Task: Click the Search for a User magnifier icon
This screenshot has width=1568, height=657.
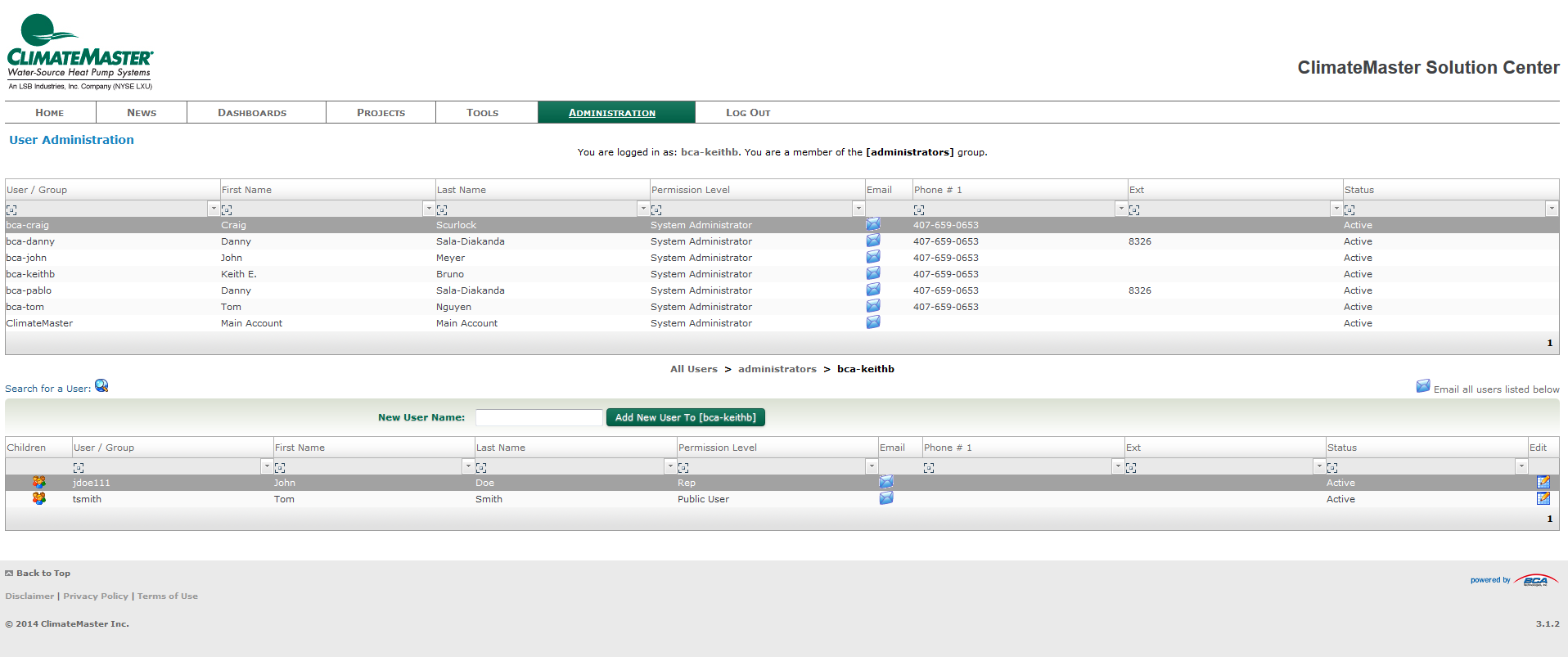Action: tap(101, 386)
